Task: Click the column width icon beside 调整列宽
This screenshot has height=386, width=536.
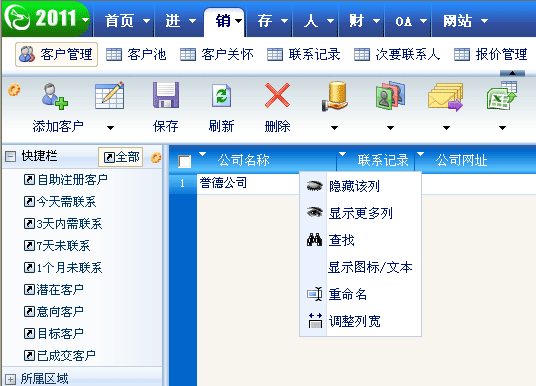Action: pos(315,321)
